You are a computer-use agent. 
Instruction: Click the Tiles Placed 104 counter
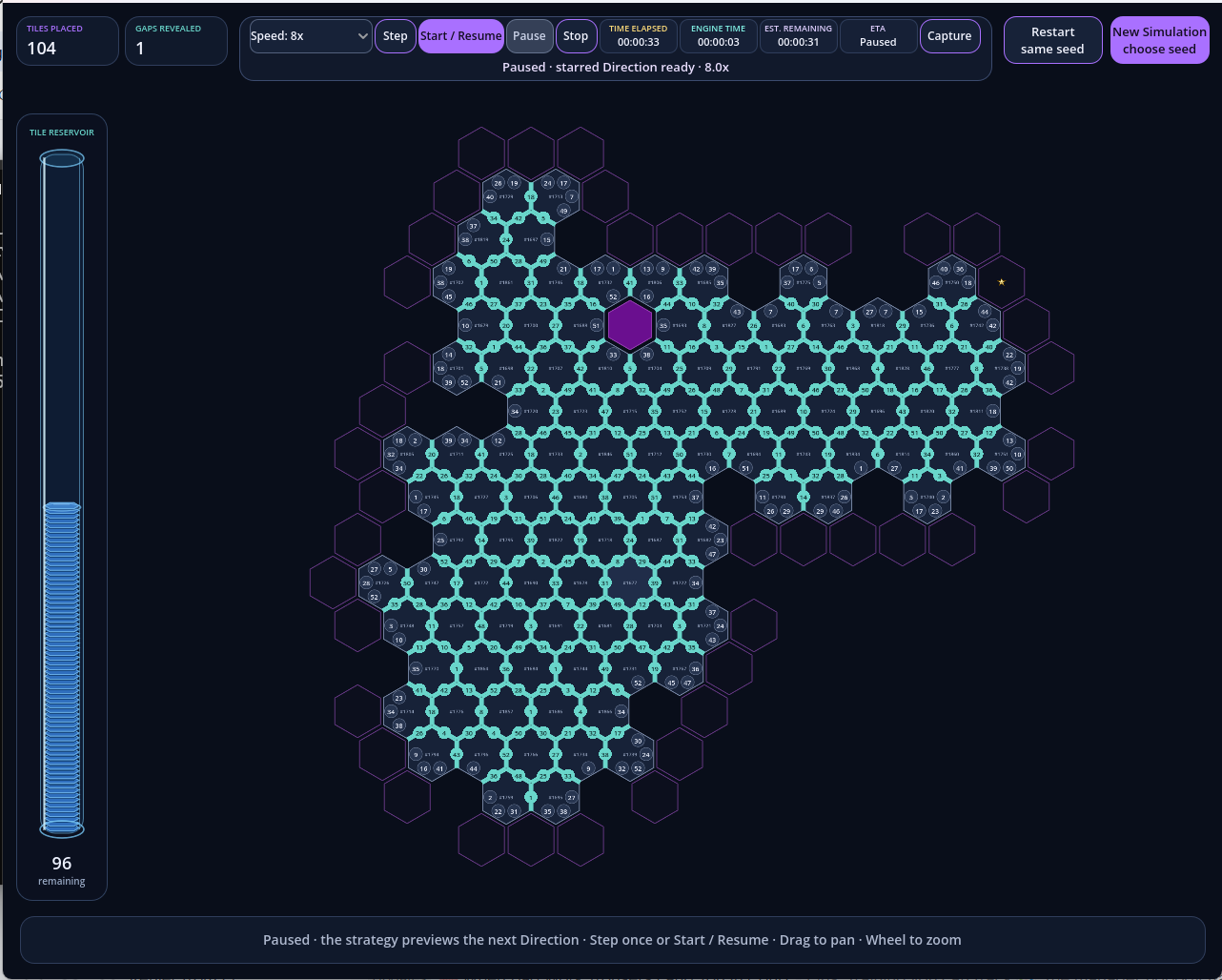point(67,41)
